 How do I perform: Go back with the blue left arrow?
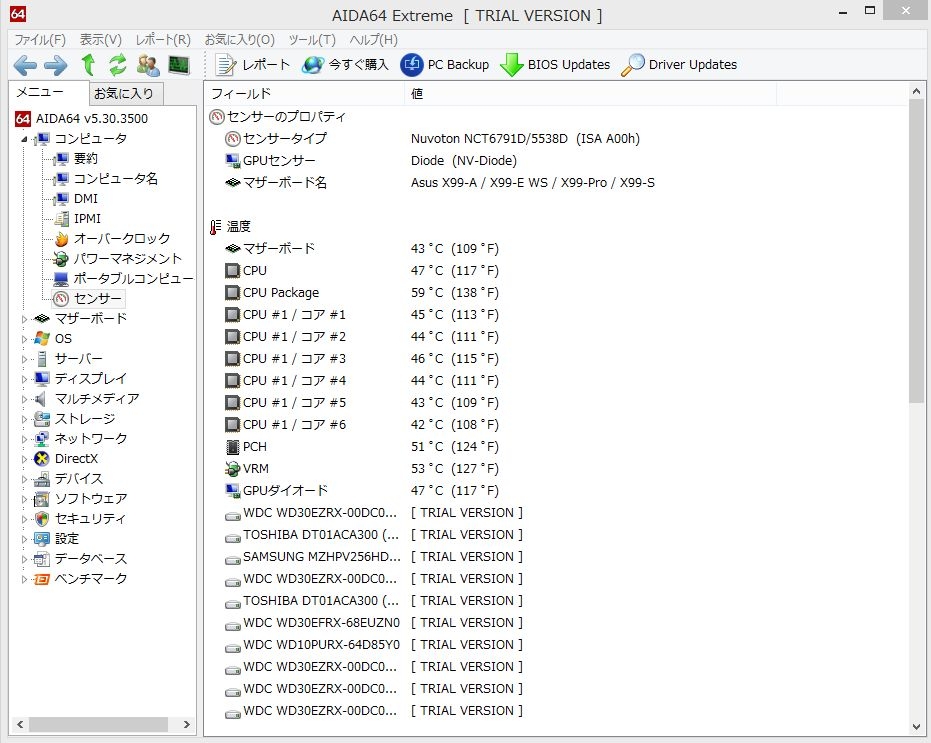(25, 65)
